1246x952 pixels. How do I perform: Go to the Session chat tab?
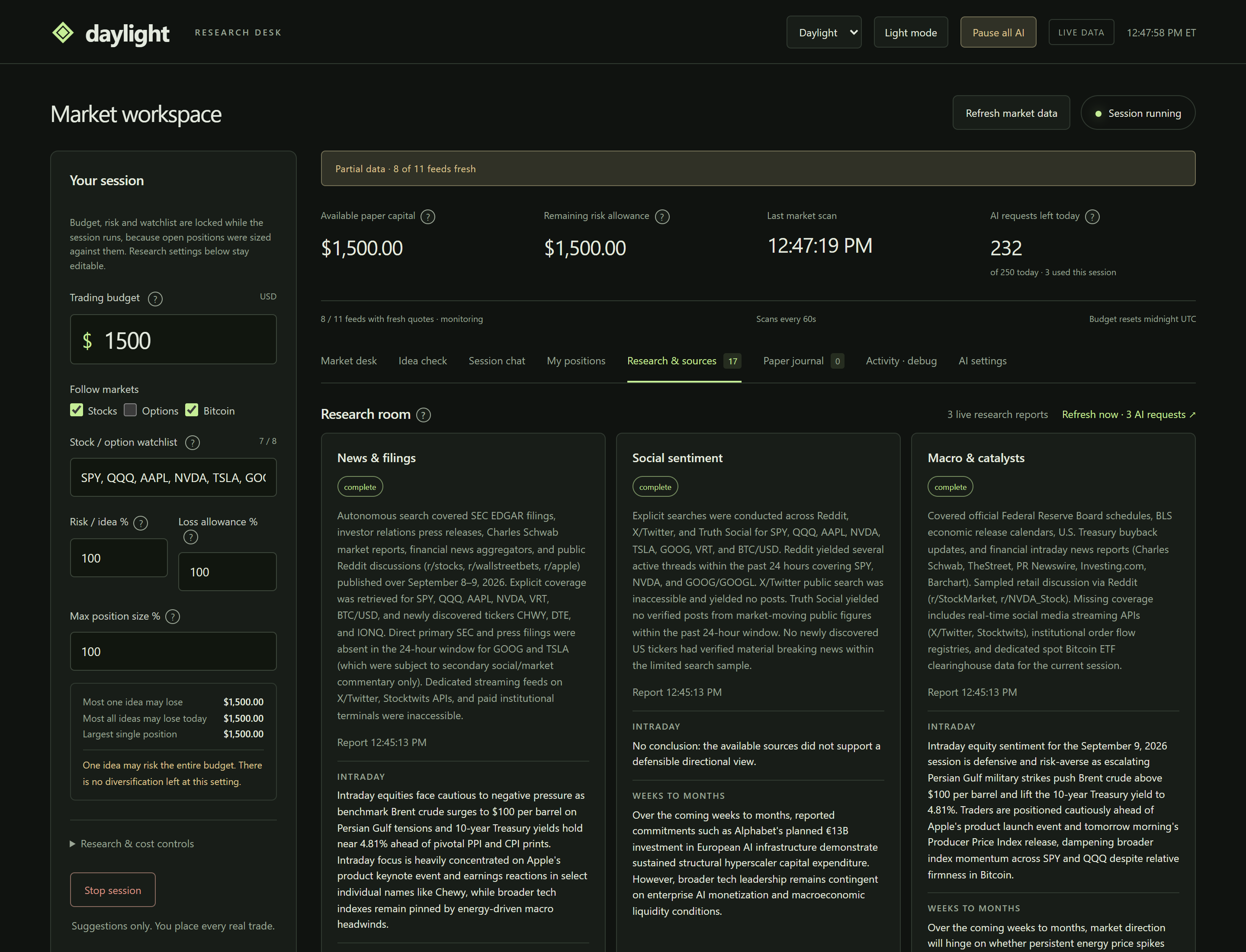pos(496,361)
